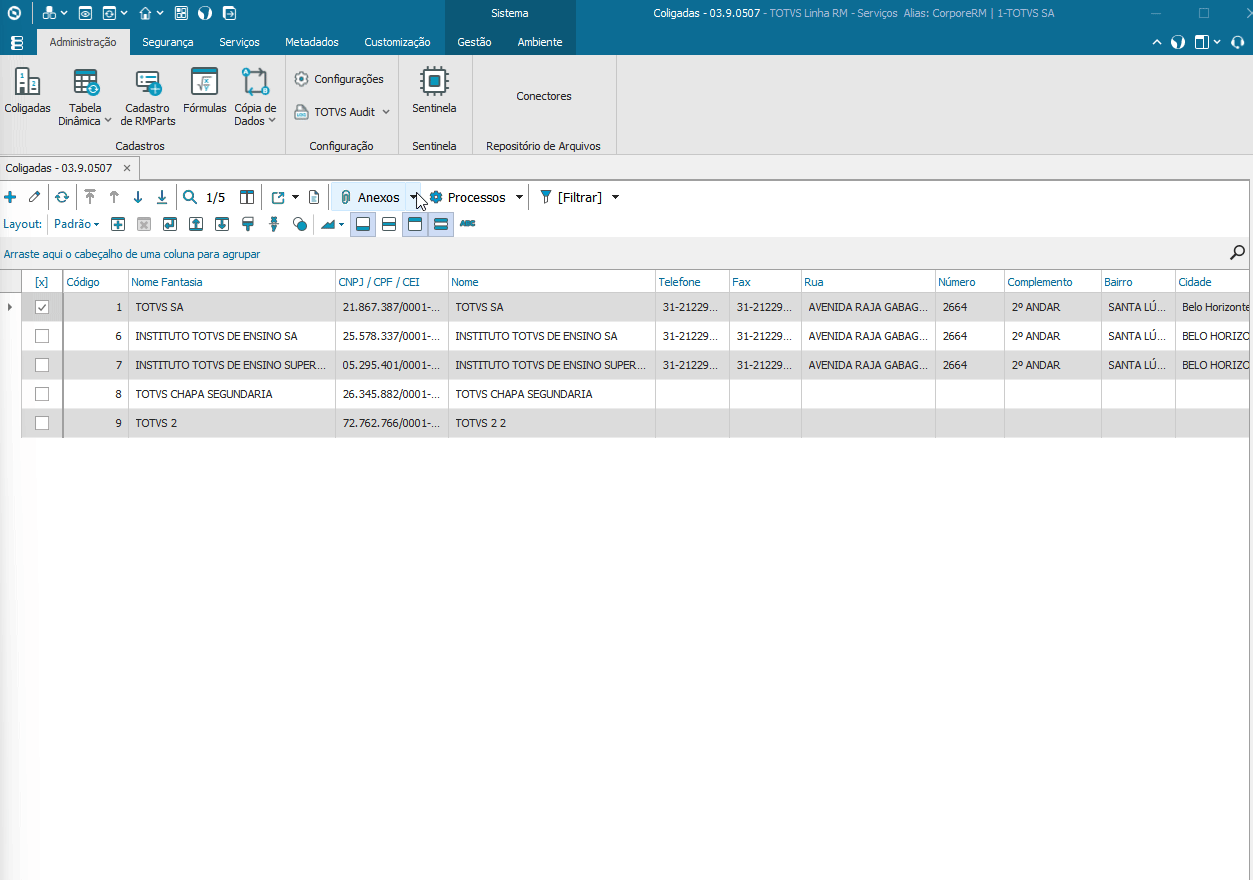Expand the Tabela Dinâmica dropdown
1253x880 pixels.
click(x=107, y=122)
